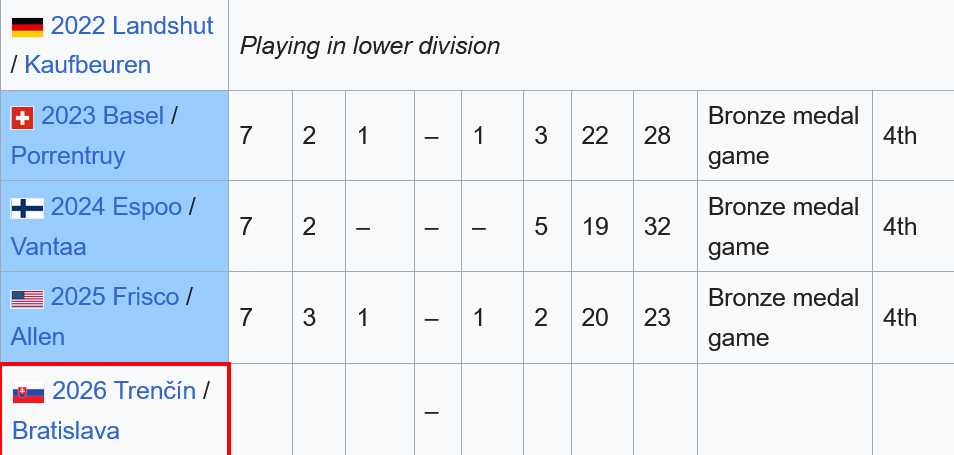Click the 4th place cell in 2025 row
The image size is (954, 455).
pos(899,317)
